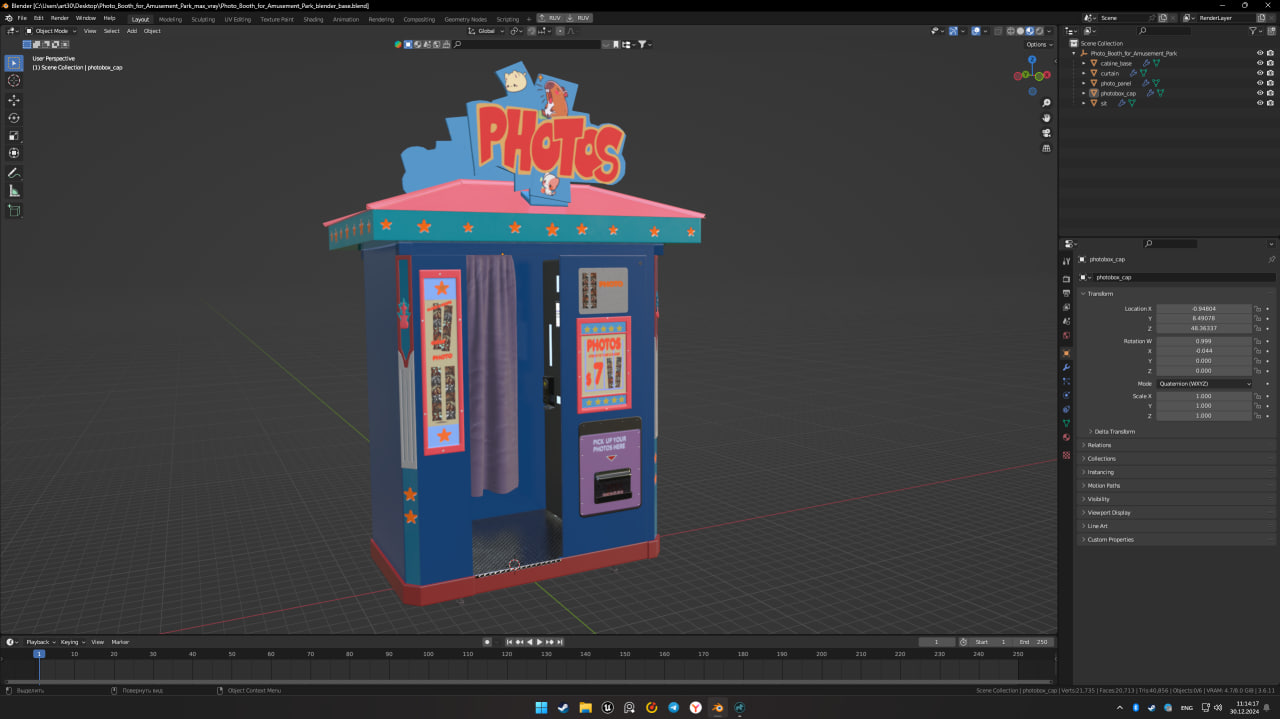Click the zoom magnifier viewport icon

click(x=1046, y=103)
